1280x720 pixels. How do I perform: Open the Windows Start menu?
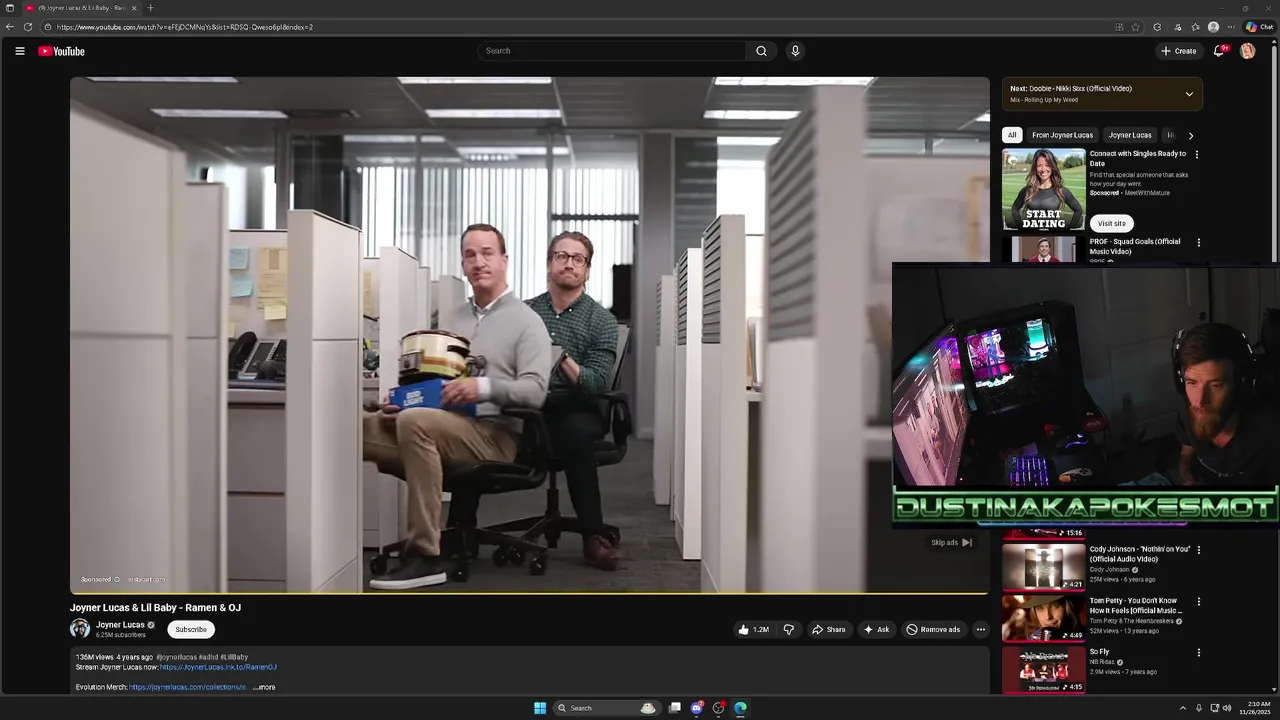click(x=540, y=708)
